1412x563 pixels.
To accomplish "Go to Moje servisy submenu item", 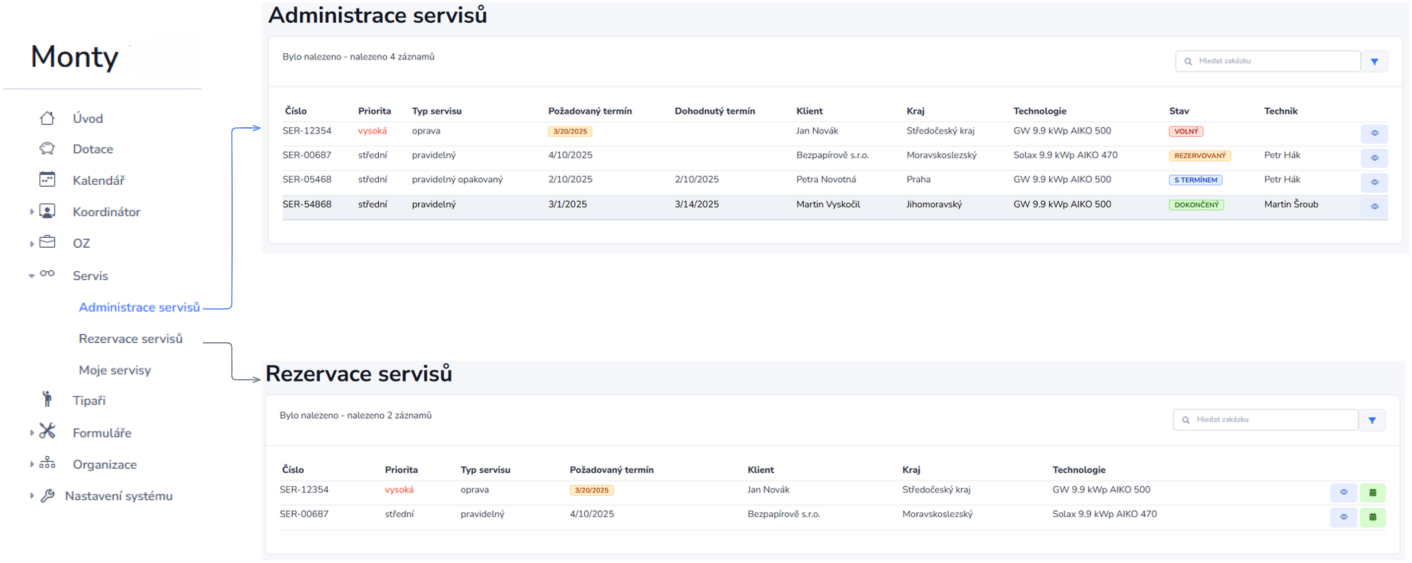I will (x=115, y=370).
